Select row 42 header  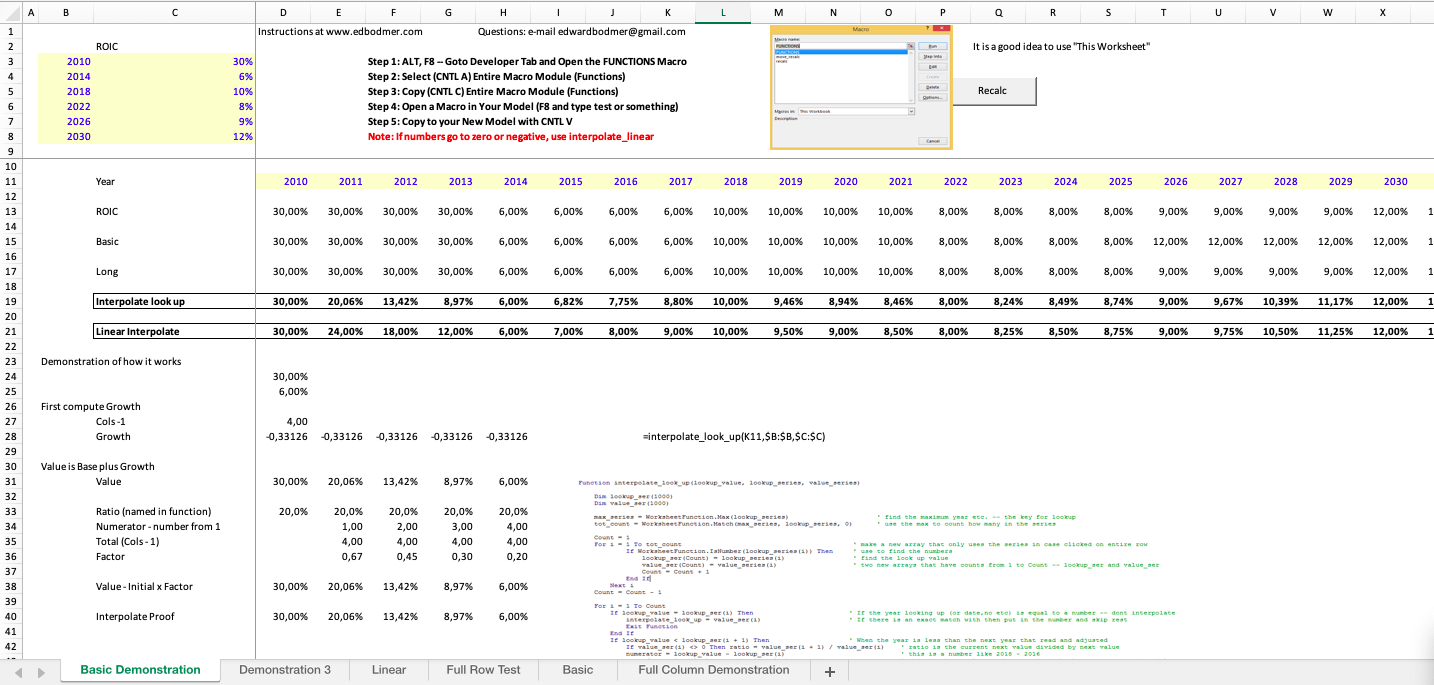10,647
